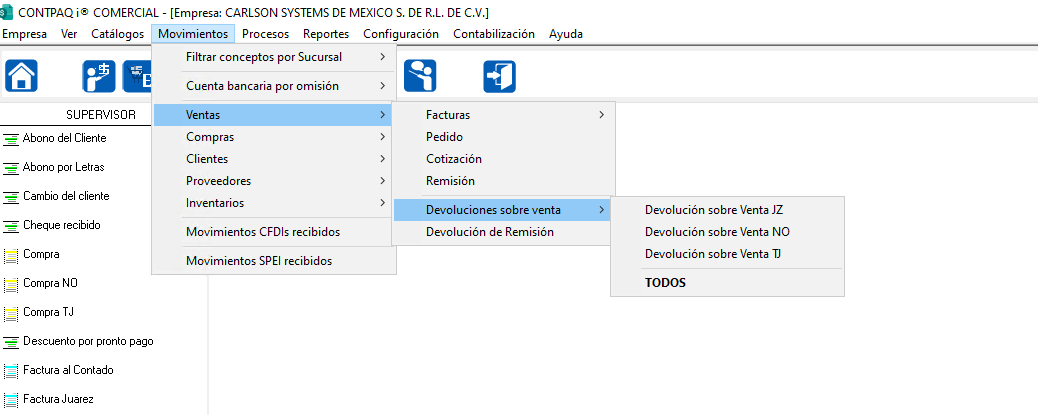1038x415 pixels.
Task: Choose Devolución sobre Venta NO
Action: [728, 232]
